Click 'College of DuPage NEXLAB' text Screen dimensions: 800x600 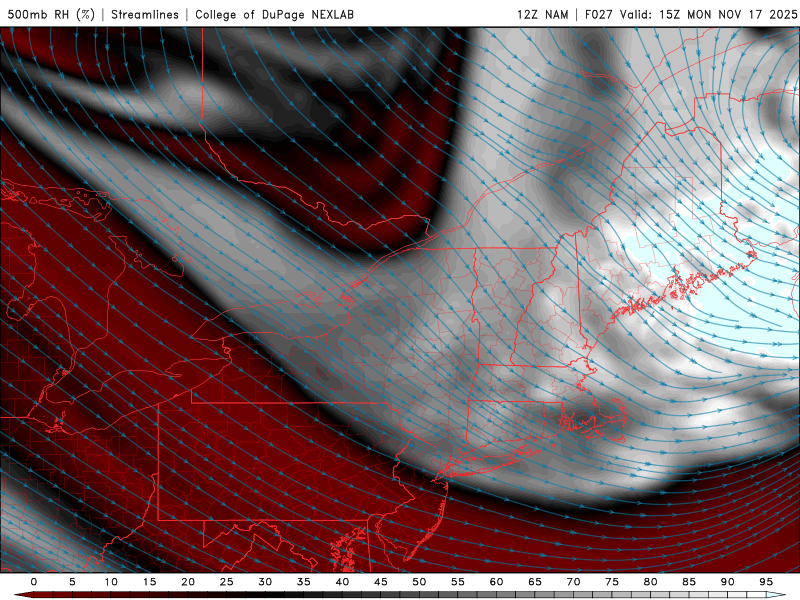[x=274, y=14]
